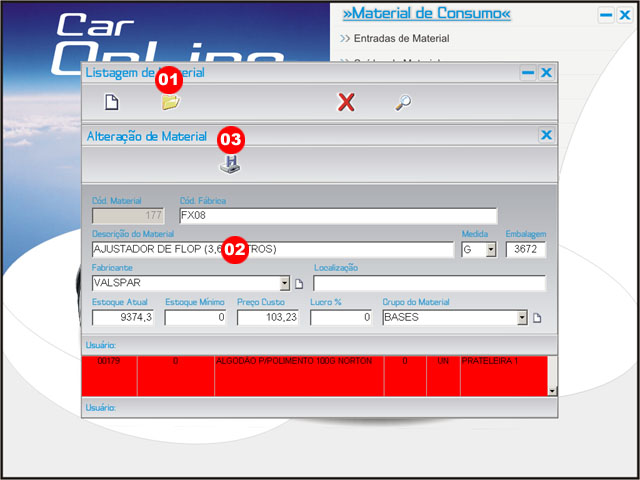Screen dimensions: 640x480
Task: Delete material using the red X icon
Action: (346, 102)
